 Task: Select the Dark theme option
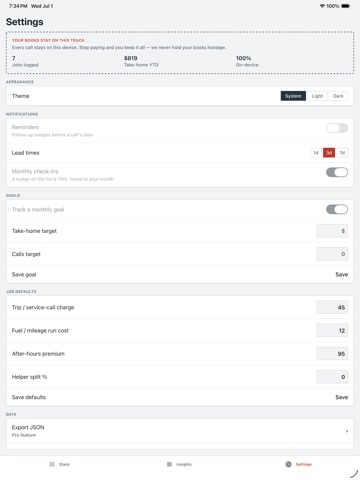coord(338,96)
